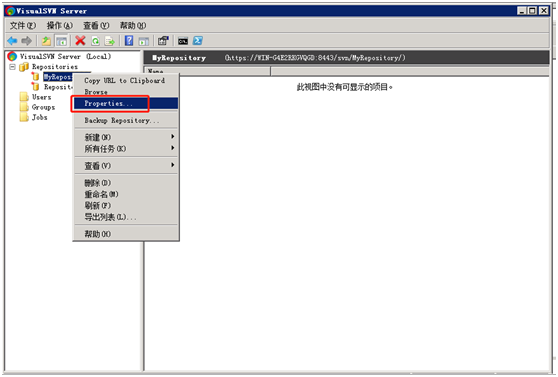Image resolution: width=558 pixels, height=377 pixels.
Task: Open the 帮助(H) menu in menu bar
Action: (133, 26)
